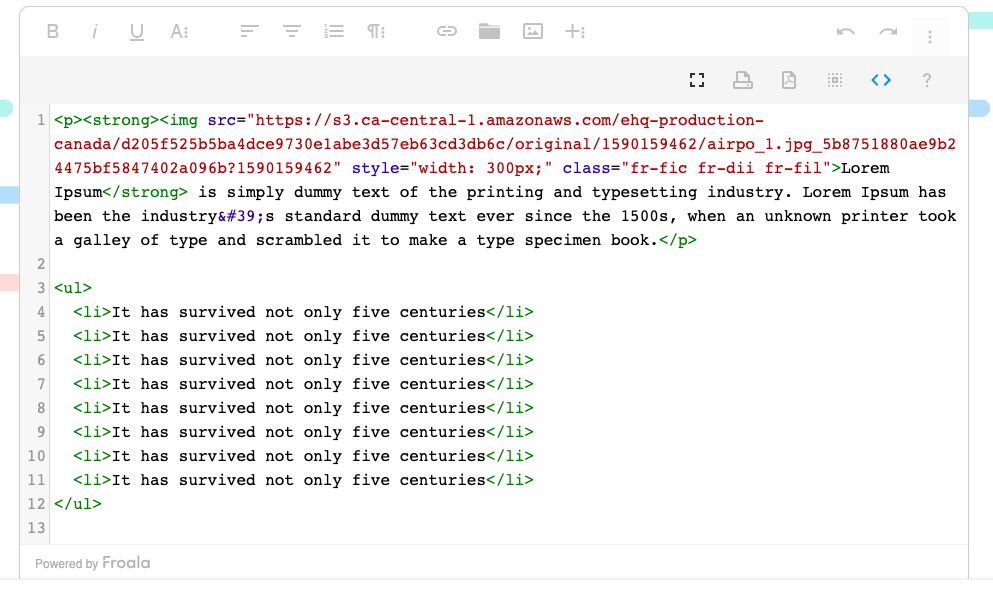Click the Redo icon
This screenshot has width=993, height=591.
(887, 31)
